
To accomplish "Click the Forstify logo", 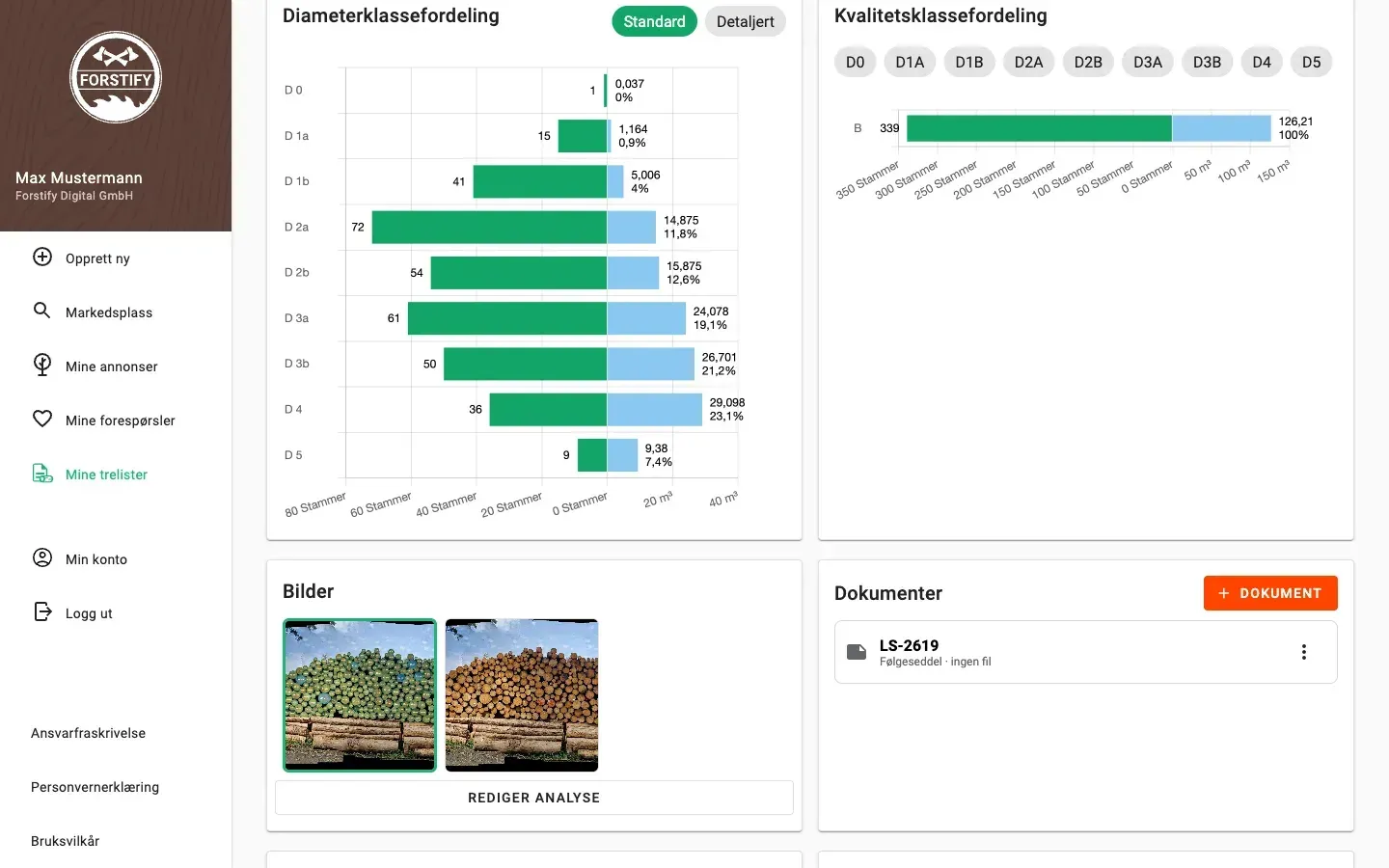I will pos(116,77).
